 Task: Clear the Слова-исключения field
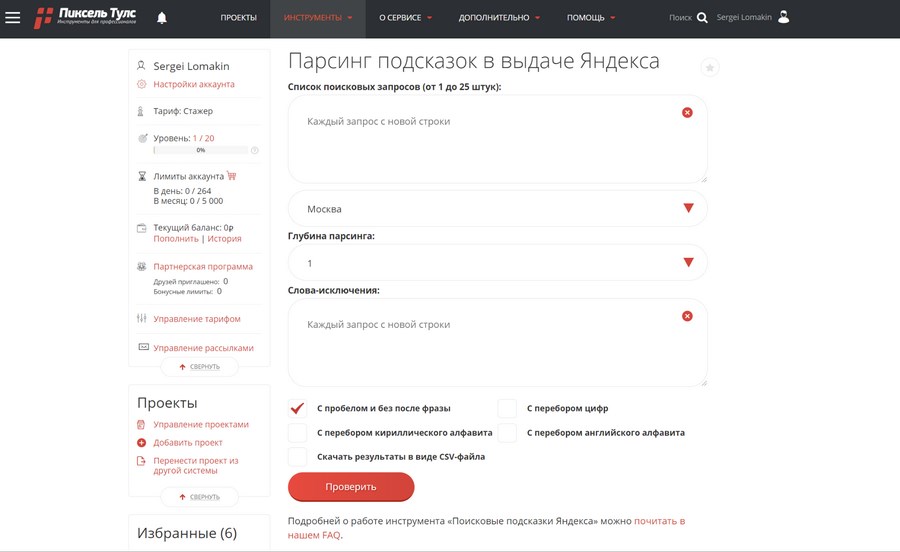[x=687, y=316]
